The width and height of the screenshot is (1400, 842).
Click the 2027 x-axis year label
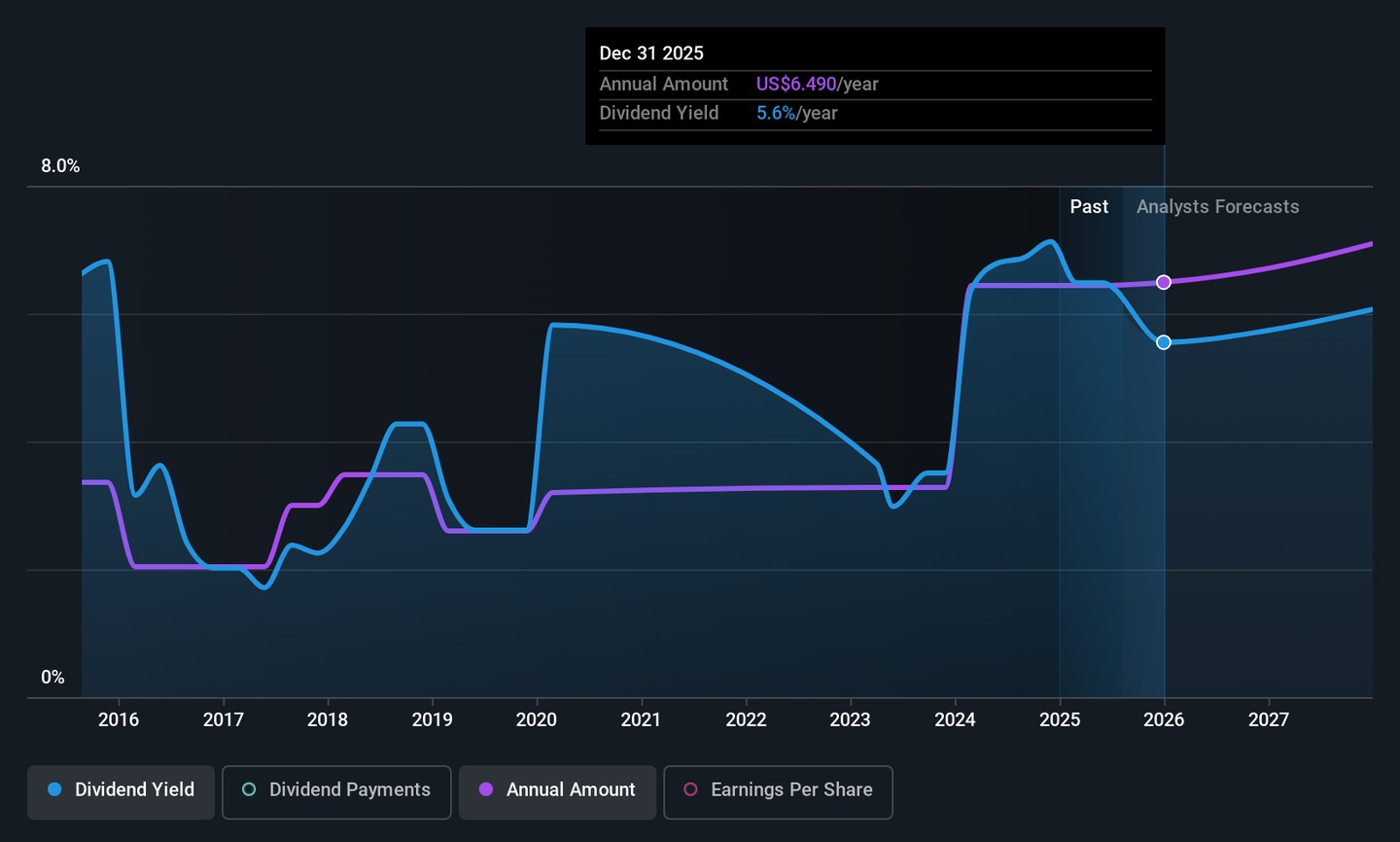coord(1269,719)
